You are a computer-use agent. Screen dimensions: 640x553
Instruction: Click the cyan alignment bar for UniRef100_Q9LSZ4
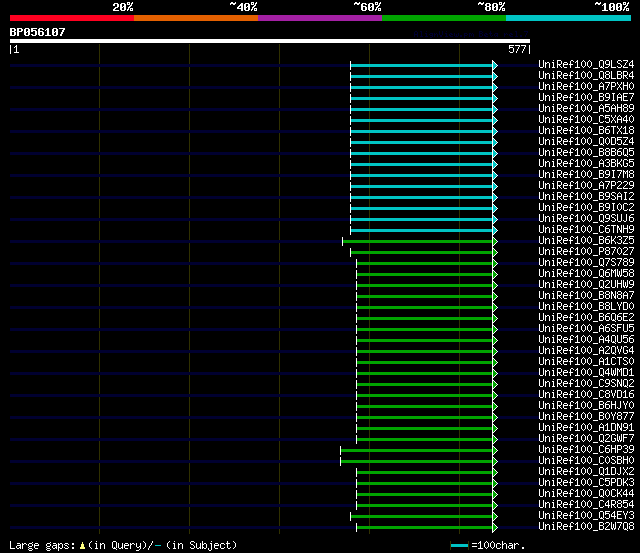tap(421, 65)
